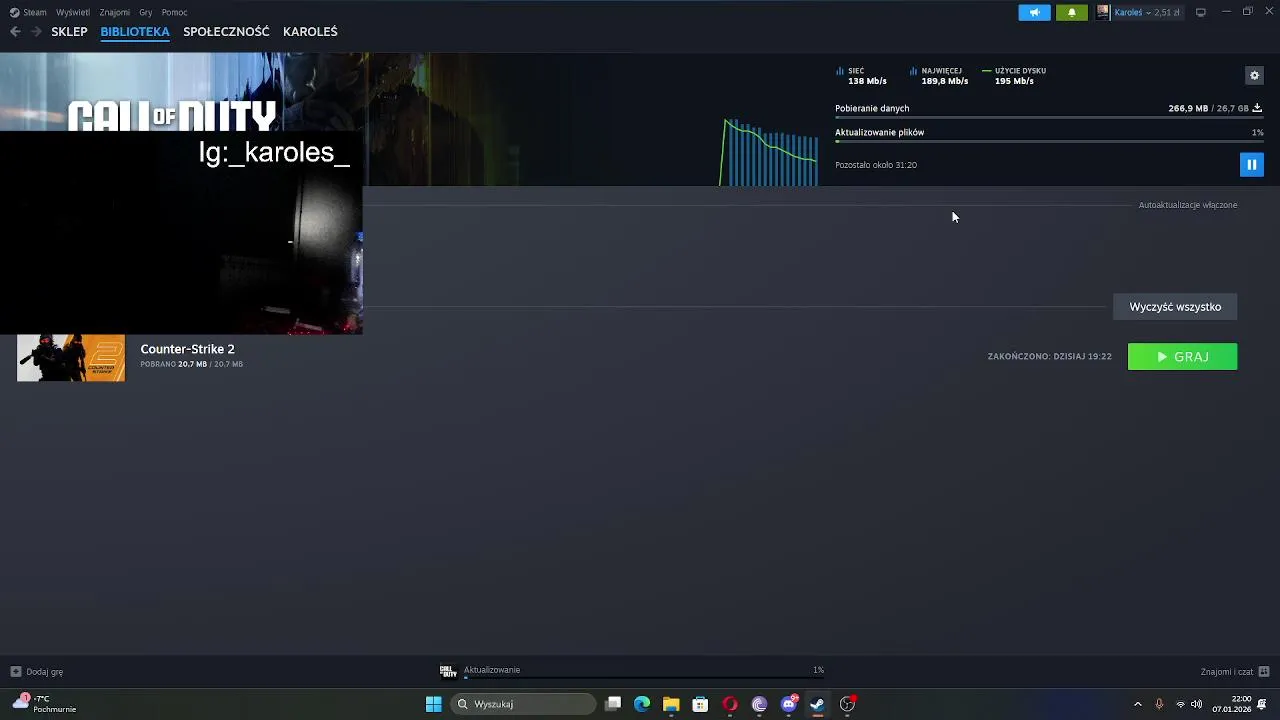Click Wyczyść wszystko button
The image size is (1280, 720).
(1175, 307)
